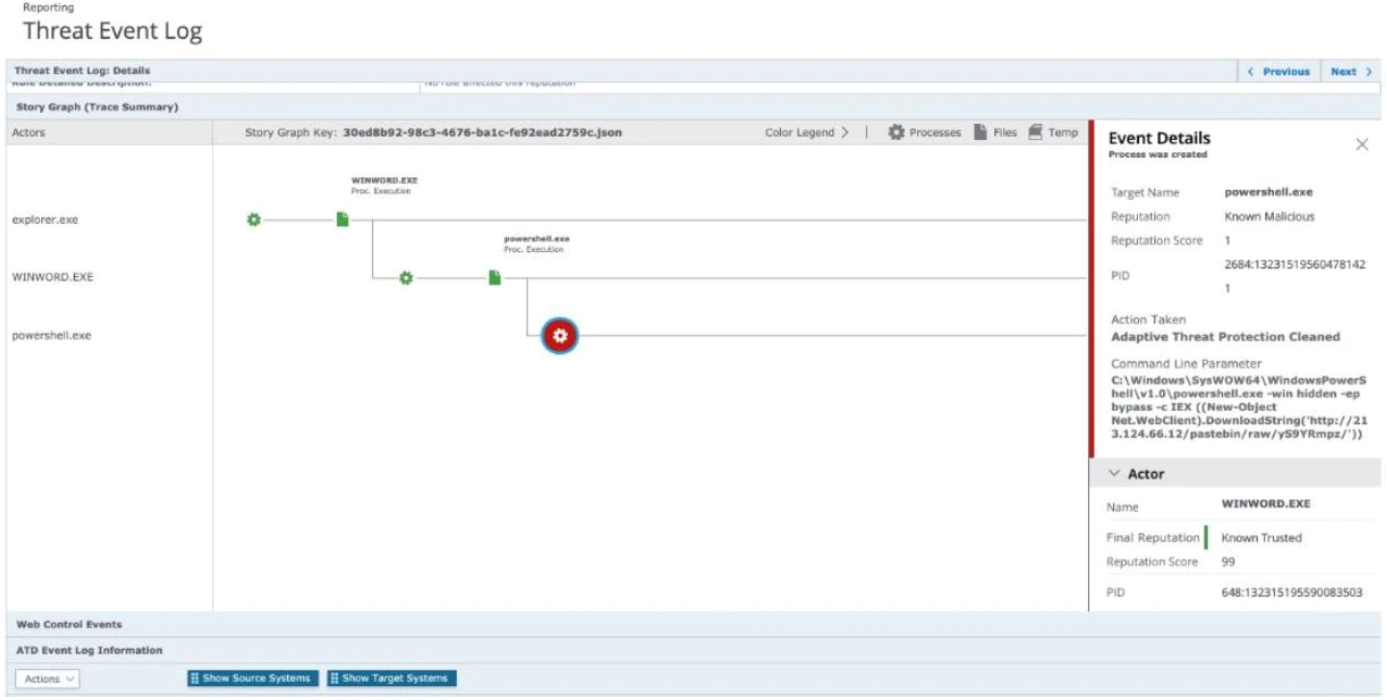Select explorer.exe in Actors list

[x=45, y=220]
